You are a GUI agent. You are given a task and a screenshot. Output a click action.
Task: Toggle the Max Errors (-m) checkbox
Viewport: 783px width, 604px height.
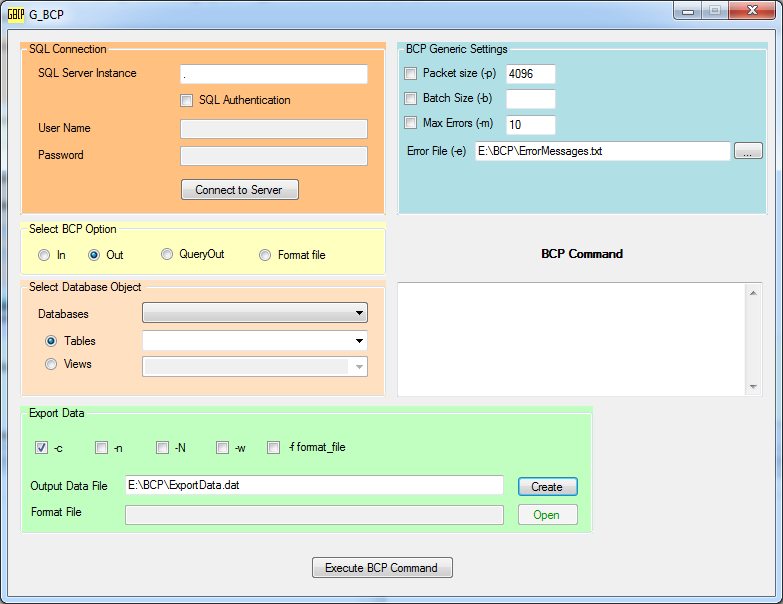[410, 122]
